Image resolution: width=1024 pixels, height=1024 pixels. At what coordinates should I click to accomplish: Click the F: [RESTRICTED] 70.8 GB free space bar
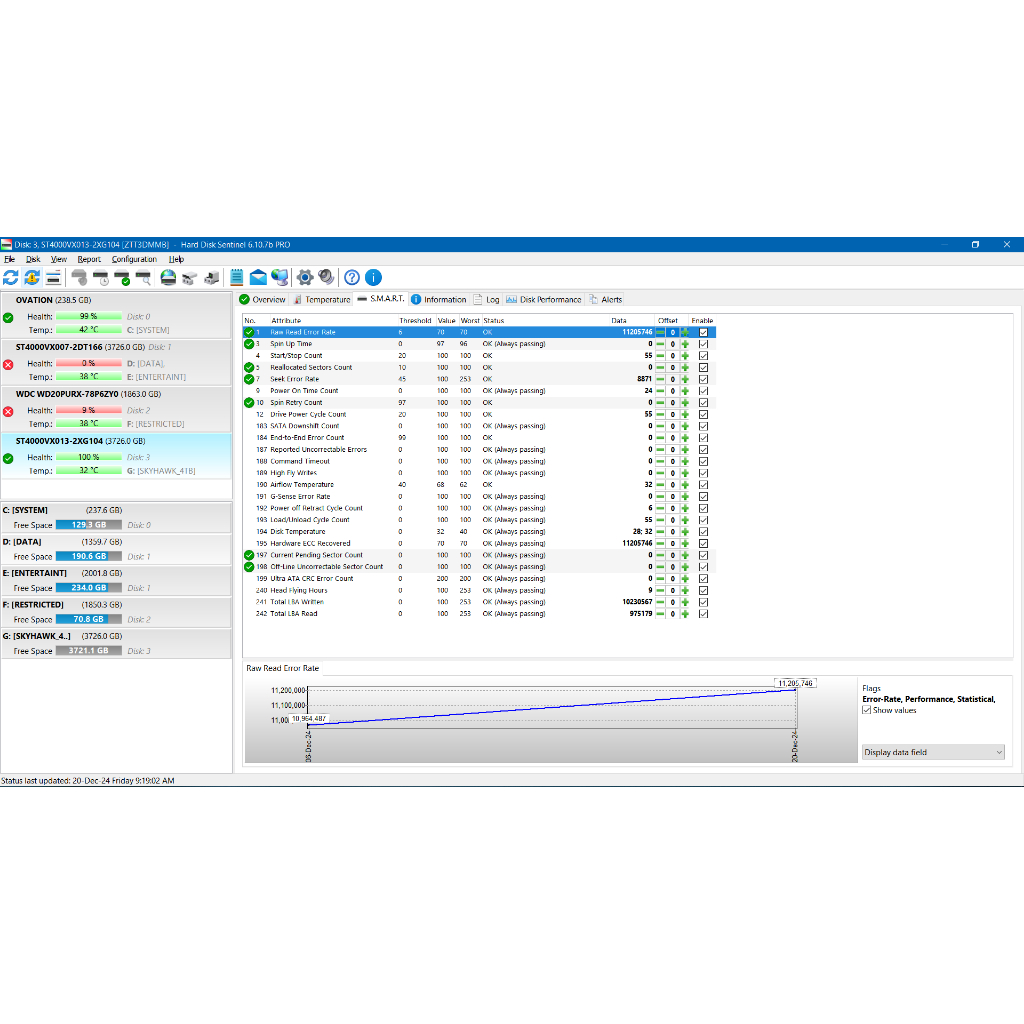coord(89,620)
